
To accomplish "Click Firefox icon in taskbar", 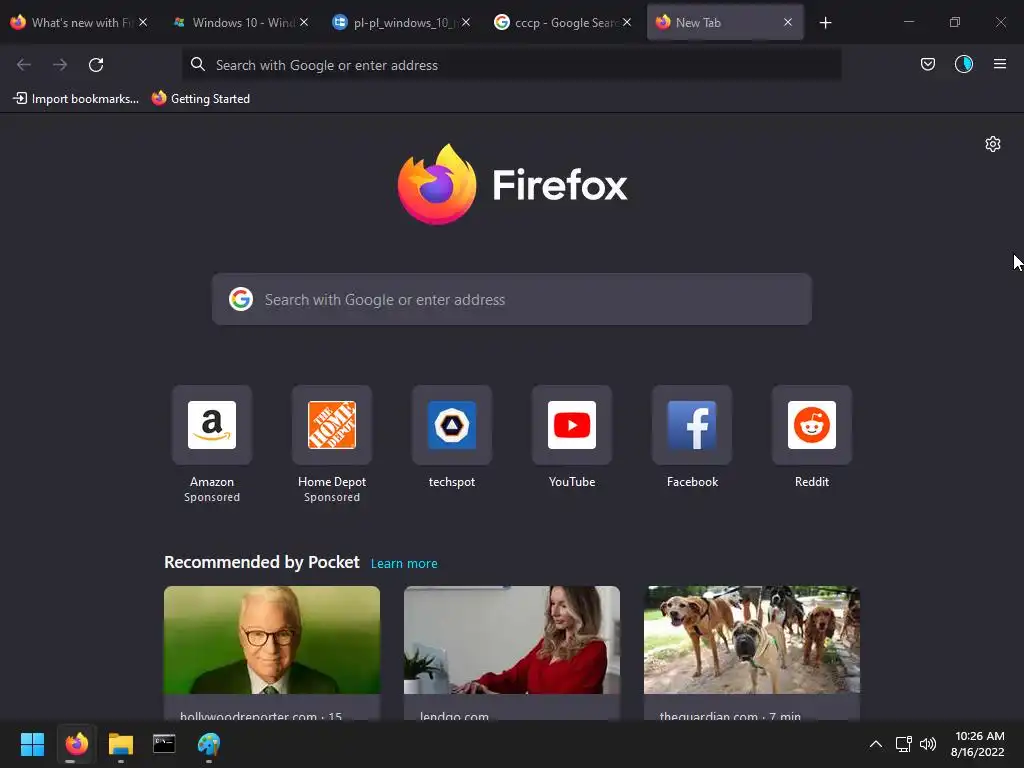I will point(76,744).
